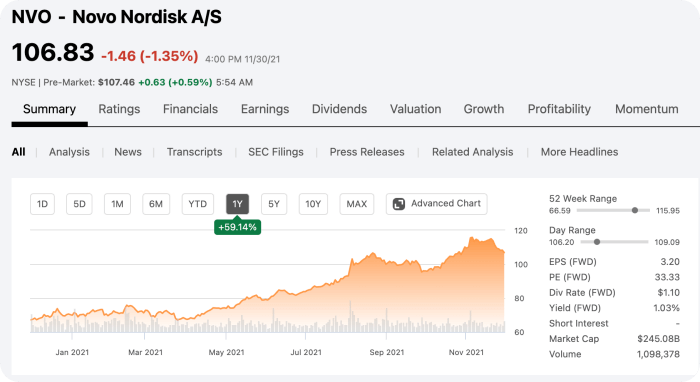The image size is (700, 382).
Task: Click the More Headlines link
Action: (x=579, y=152)
